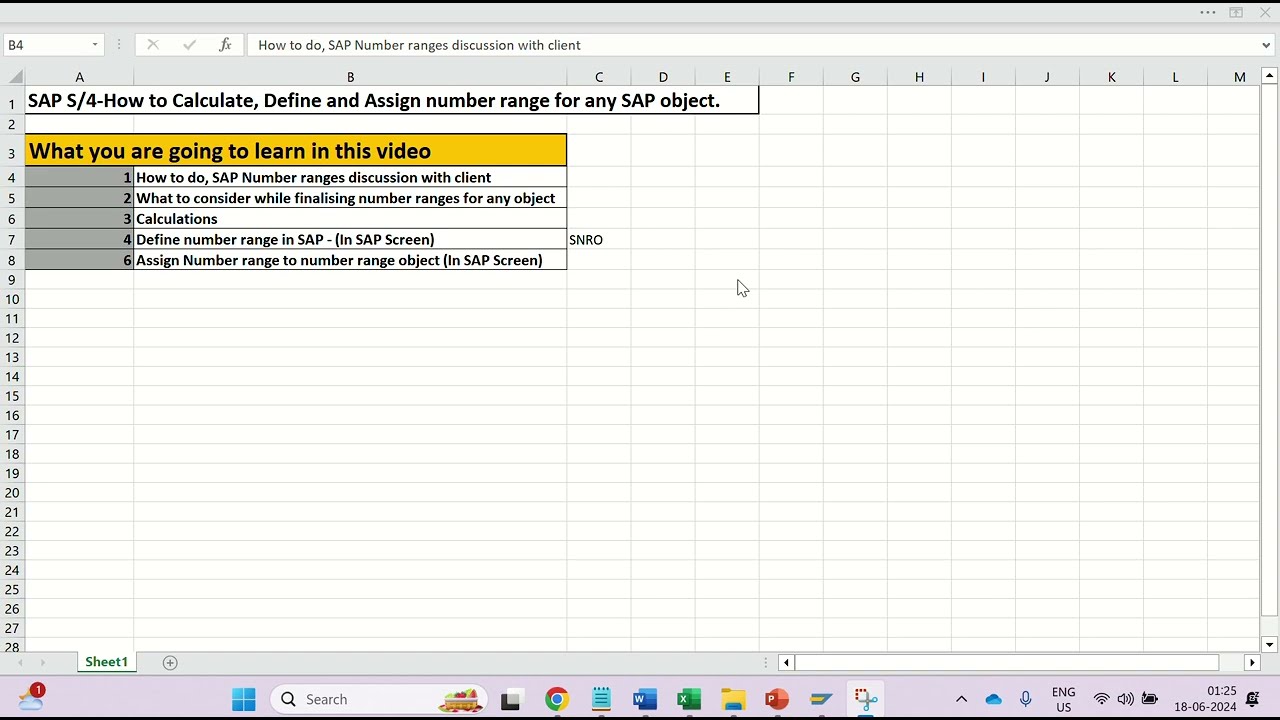Select column C header
This screenshot has height=720, width=1280.
pyautogui.click(x=599, y=77)
